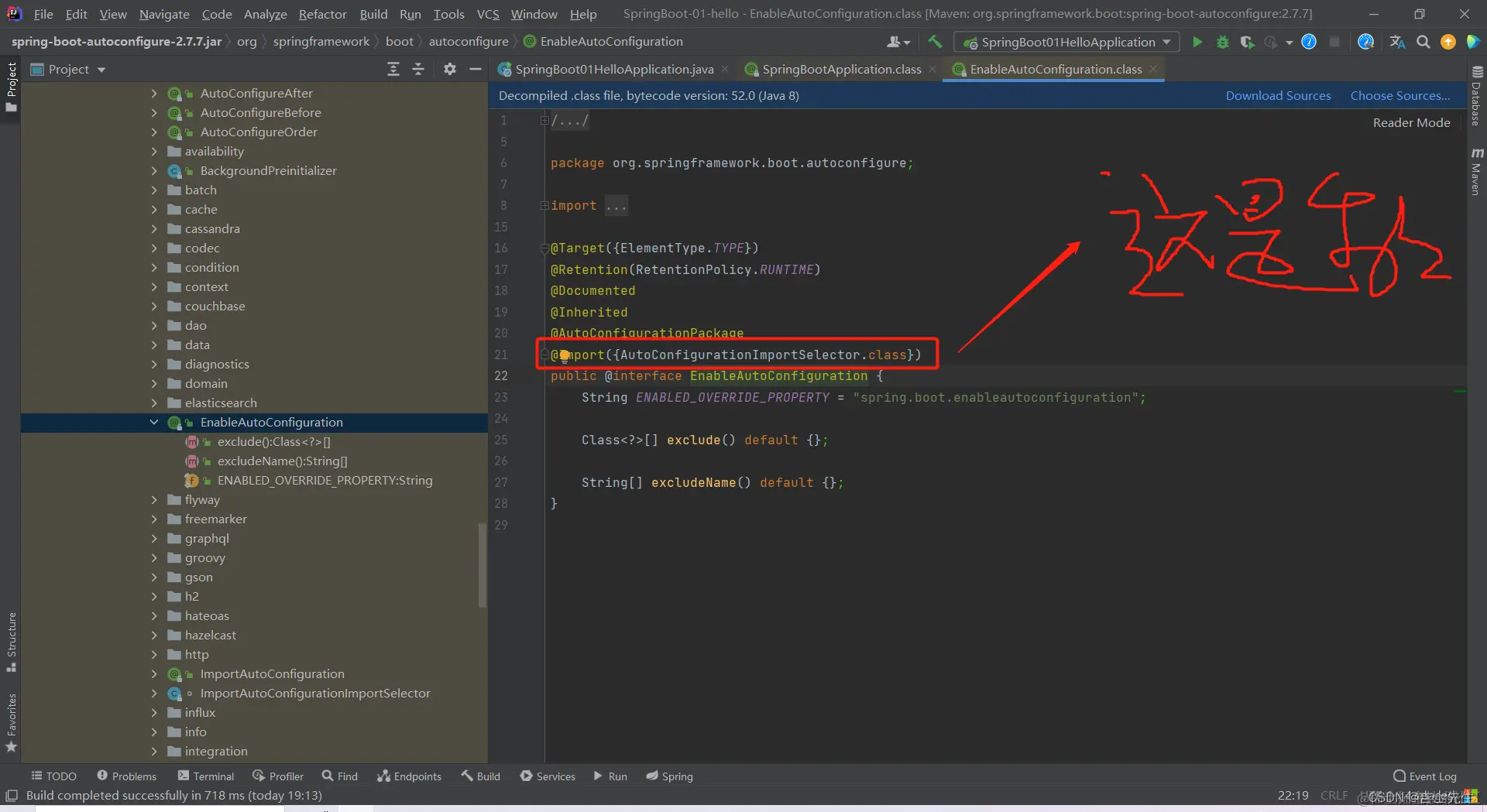Expand the AutoConfigureAfter node

tap(153, 93)
